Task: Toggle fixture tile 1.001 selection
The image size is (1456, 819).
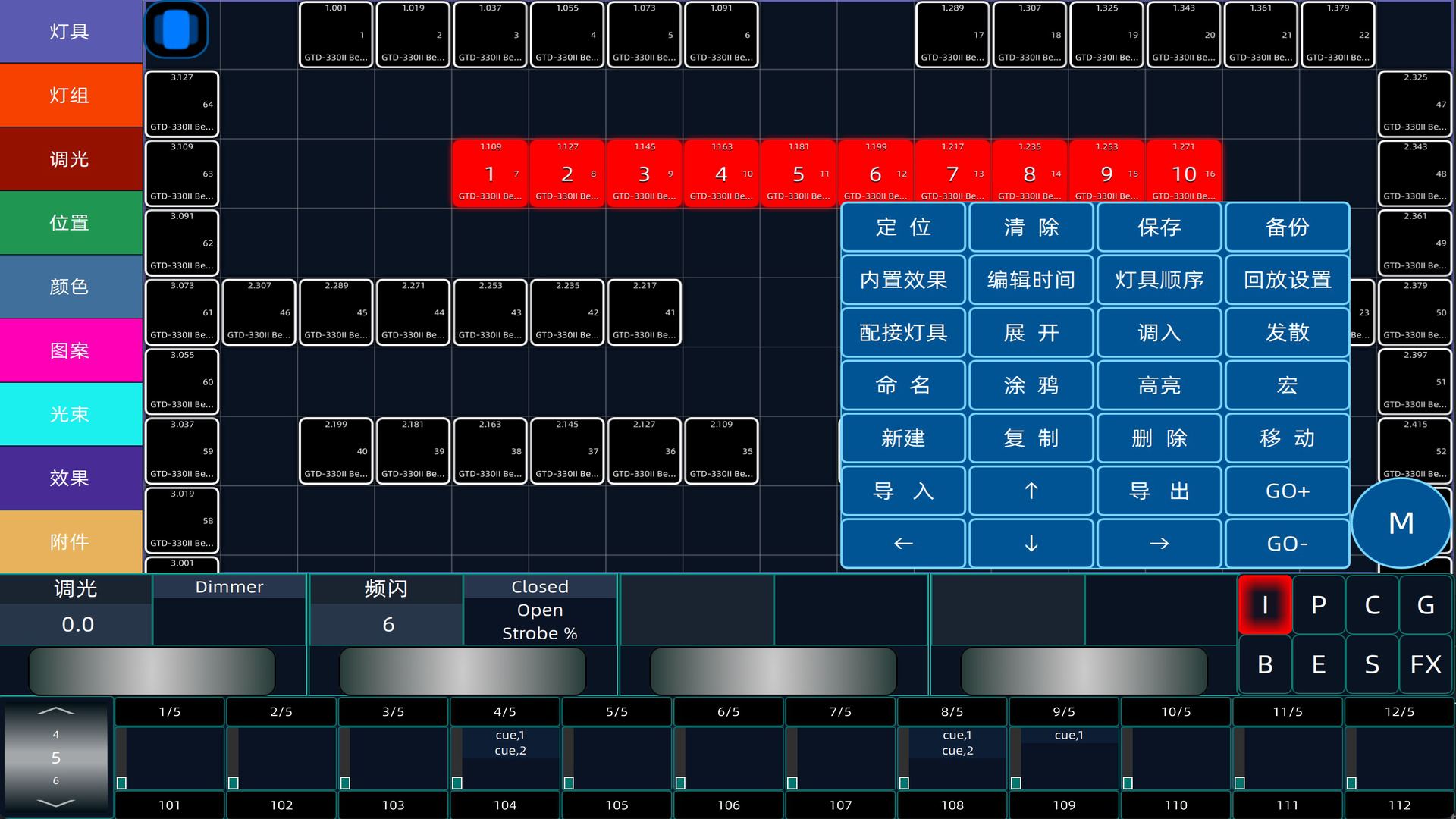Action: [336, 35]
